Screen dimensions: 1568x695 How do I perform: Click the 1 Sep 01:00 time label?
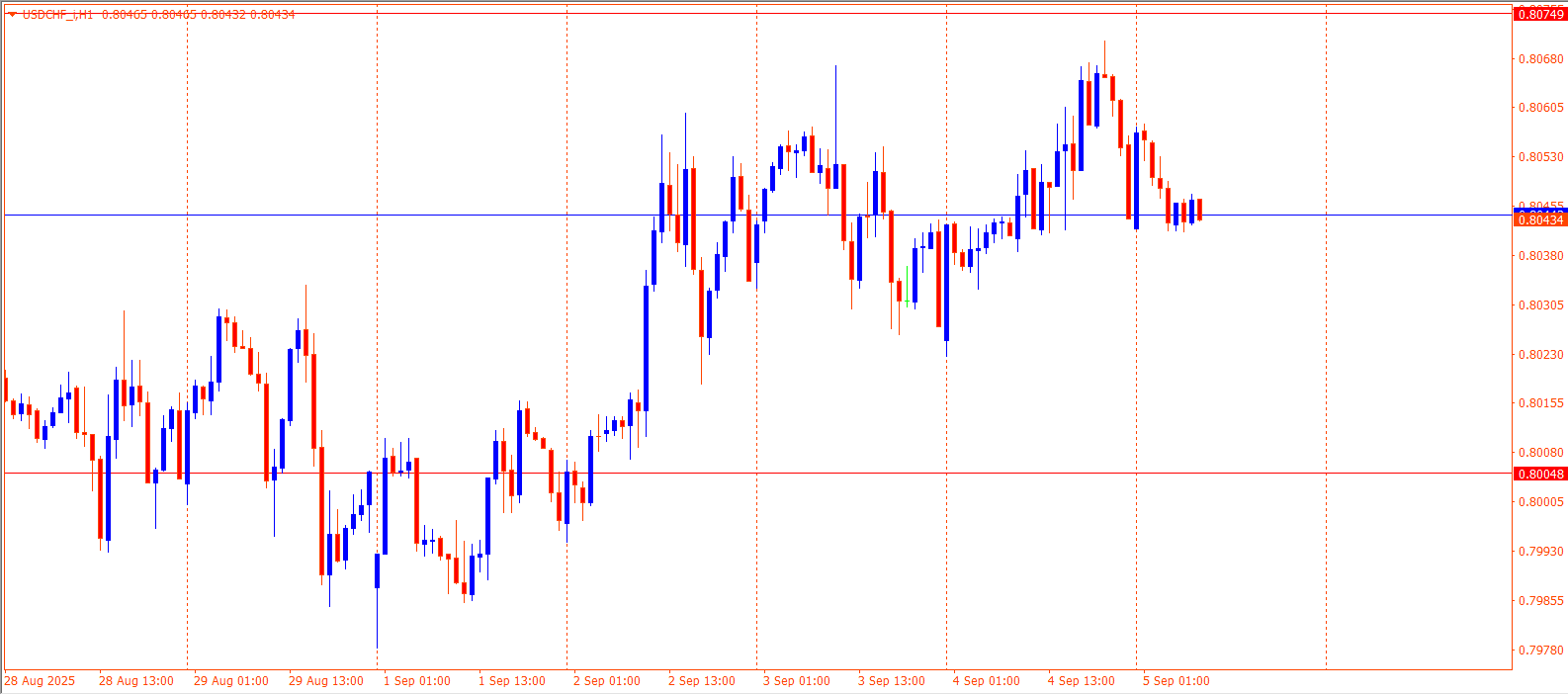(x=416, y=681)
